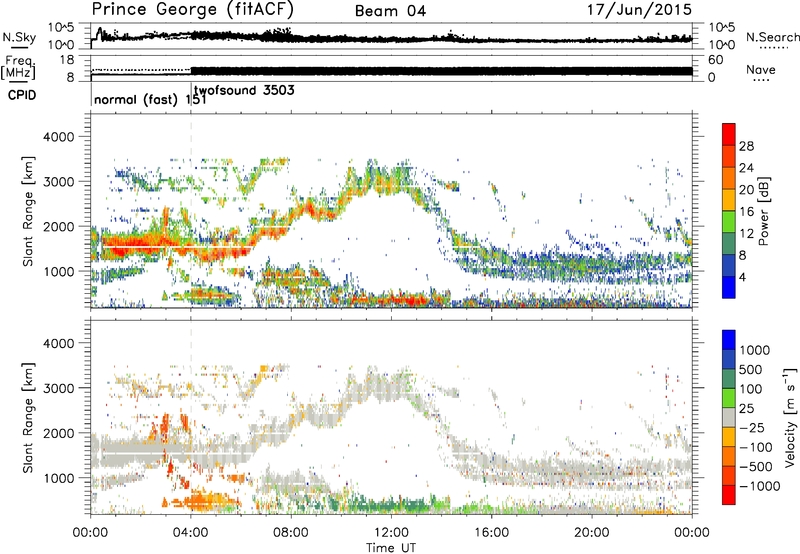Click the '16:00' time tick label
800x554 pixels.
click(x=491, y=533)
